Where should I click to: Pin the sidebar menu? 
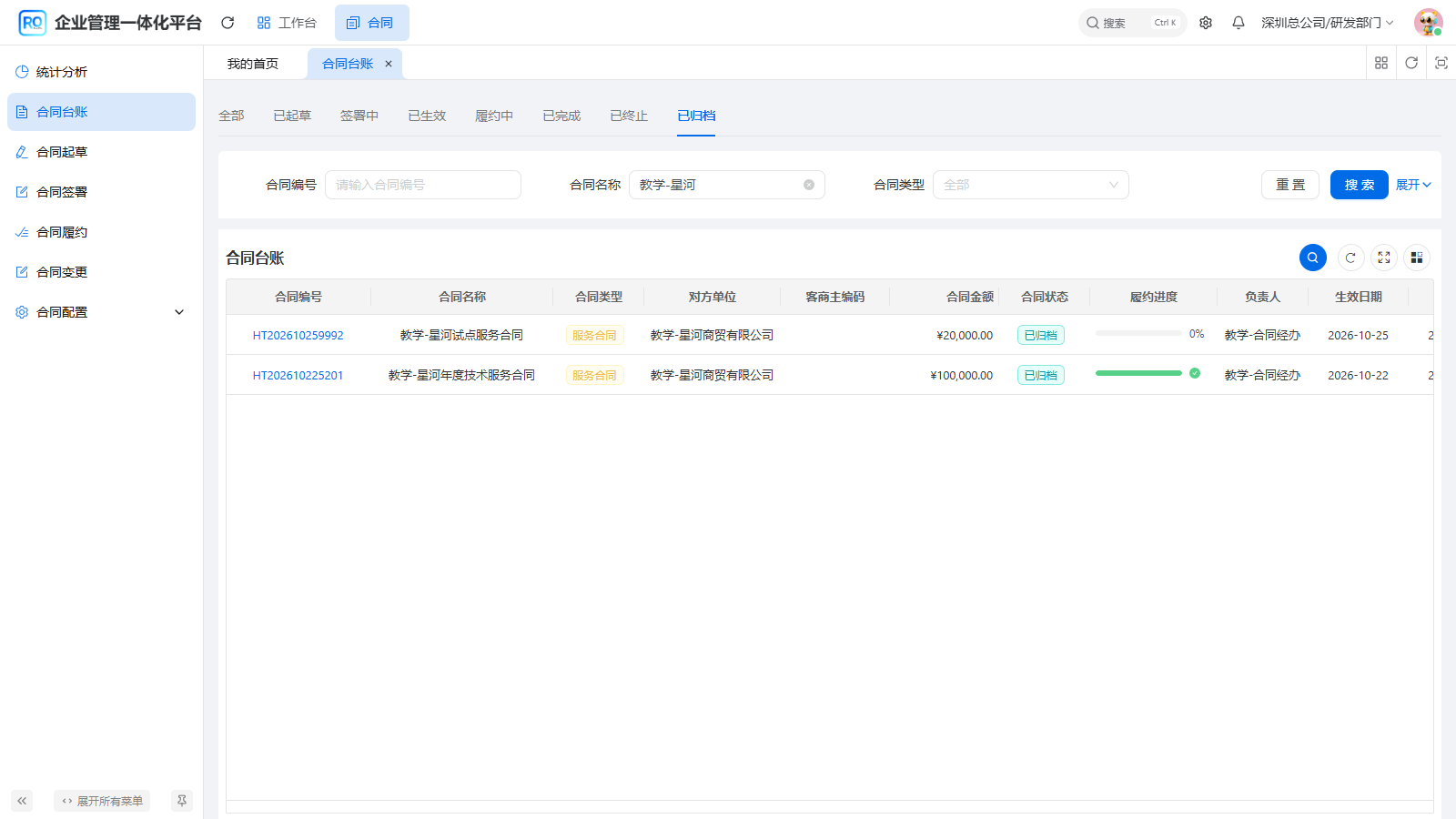(182, 801)
